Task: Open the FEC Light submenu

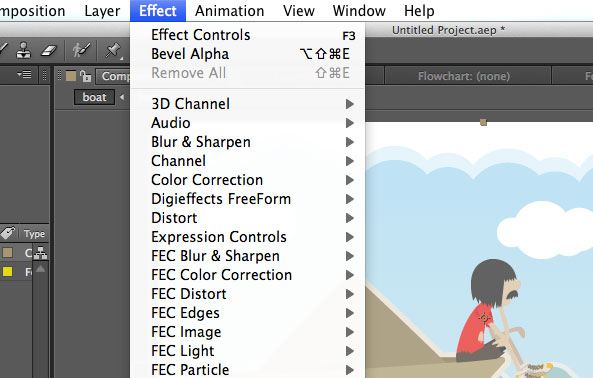Action: click(248, 351)
